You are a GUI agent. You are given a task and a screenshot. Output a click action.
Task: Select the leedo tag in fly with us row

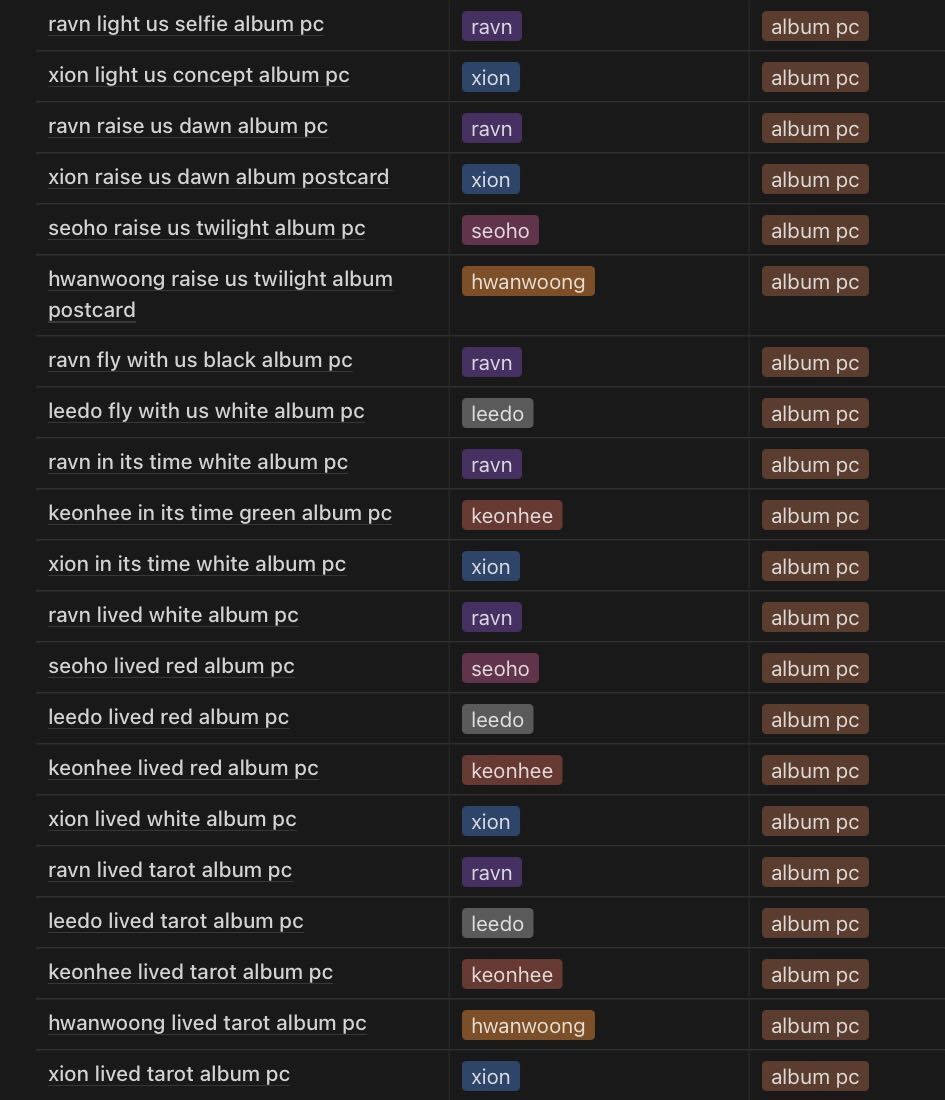point(497,414)
